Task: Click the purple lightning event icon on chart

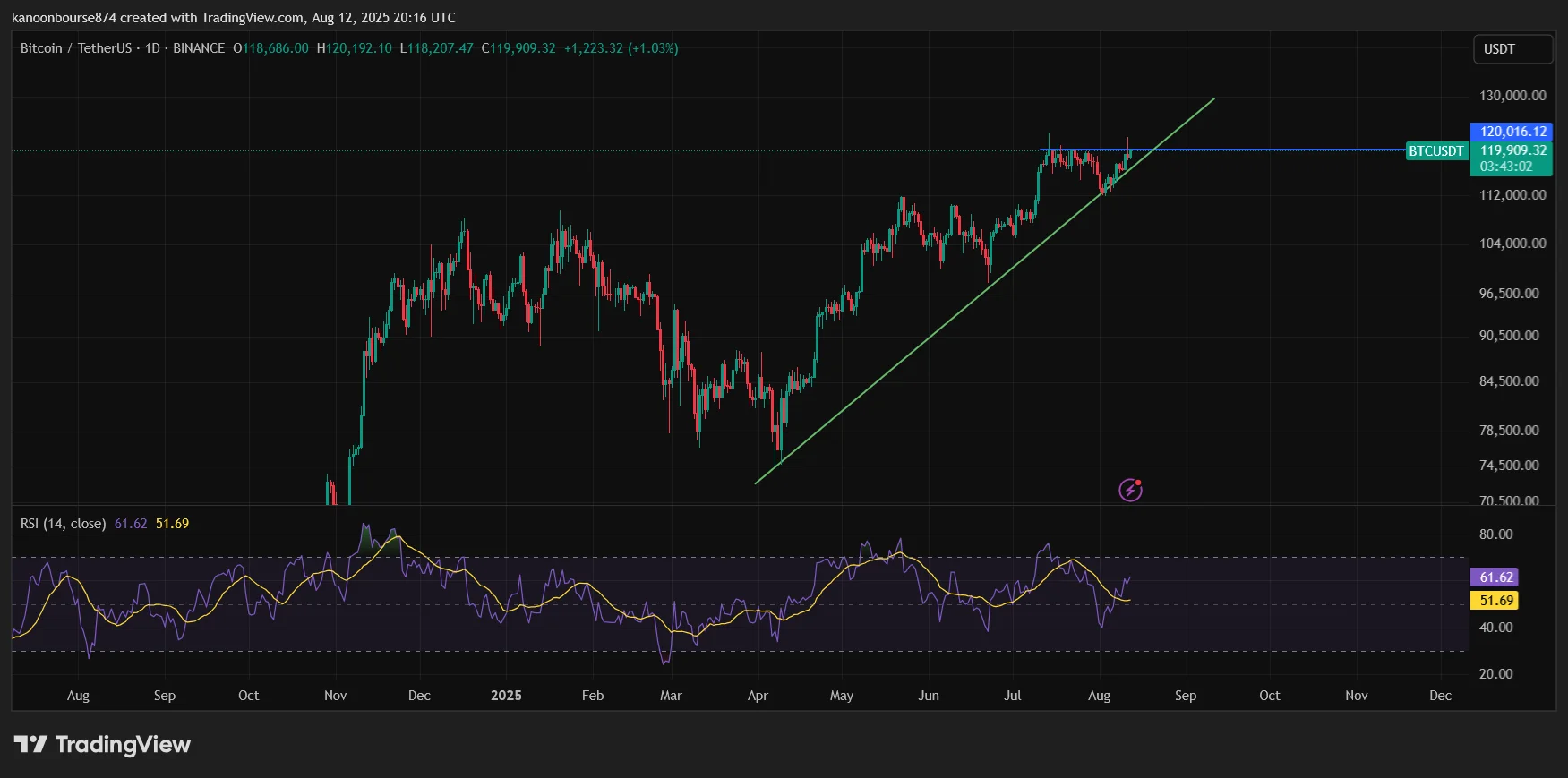Action: tap(1130, 490)
